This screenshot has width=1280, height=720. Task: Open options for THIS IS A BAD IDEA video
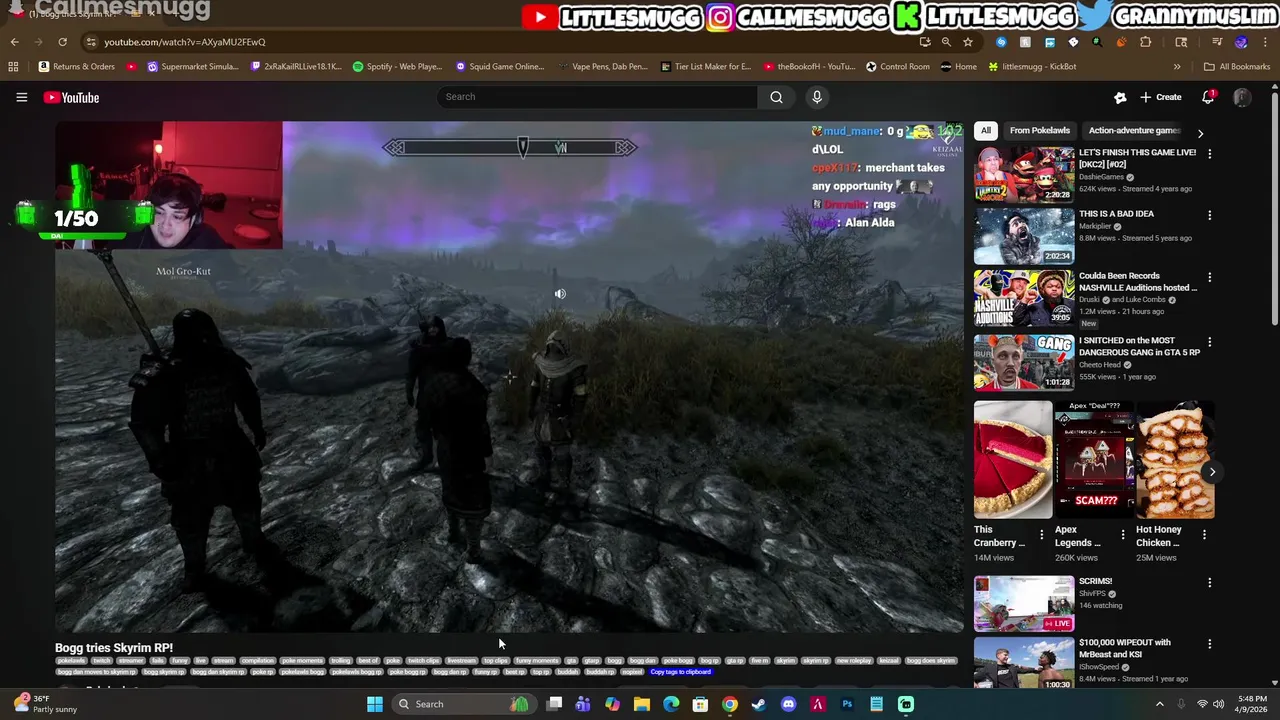pyautogui.click(x=1209, y=215)
